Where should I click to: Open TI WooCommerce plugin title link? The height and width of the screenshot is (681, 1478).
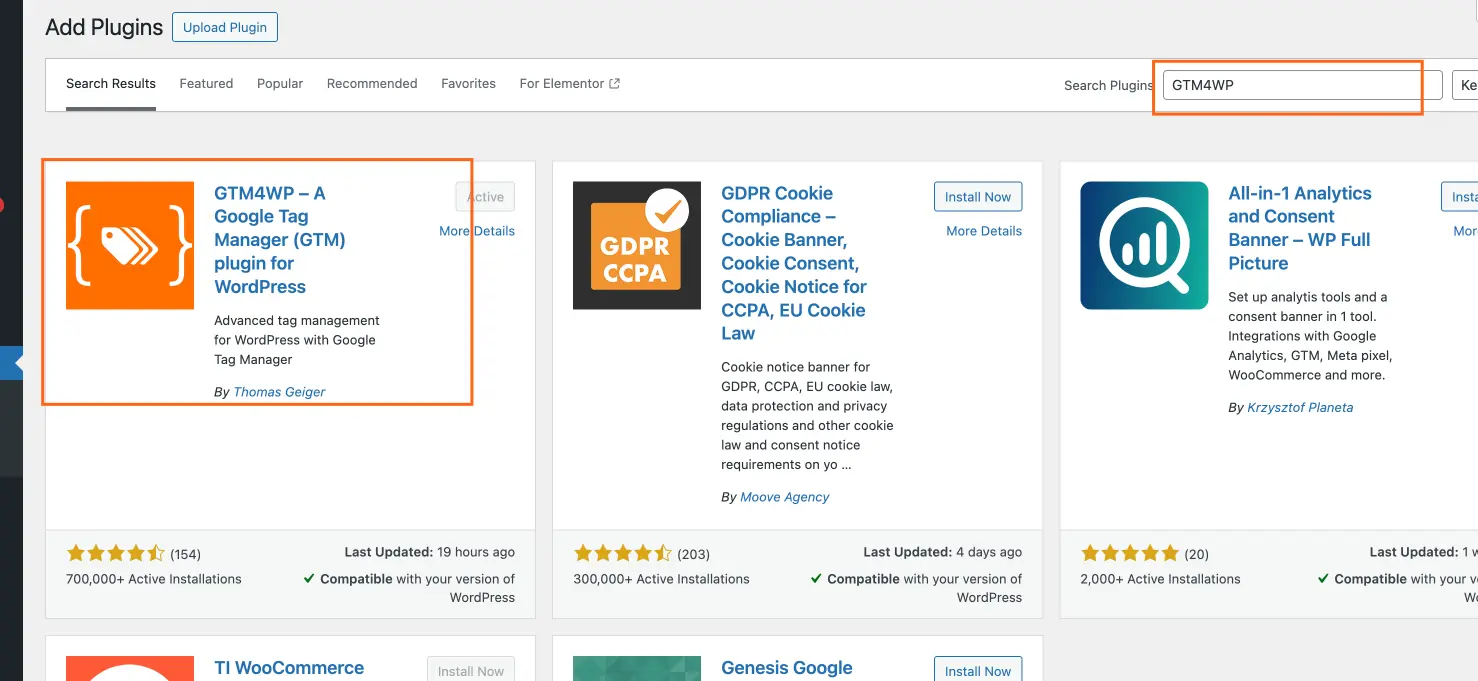click(x=289, y=668)
